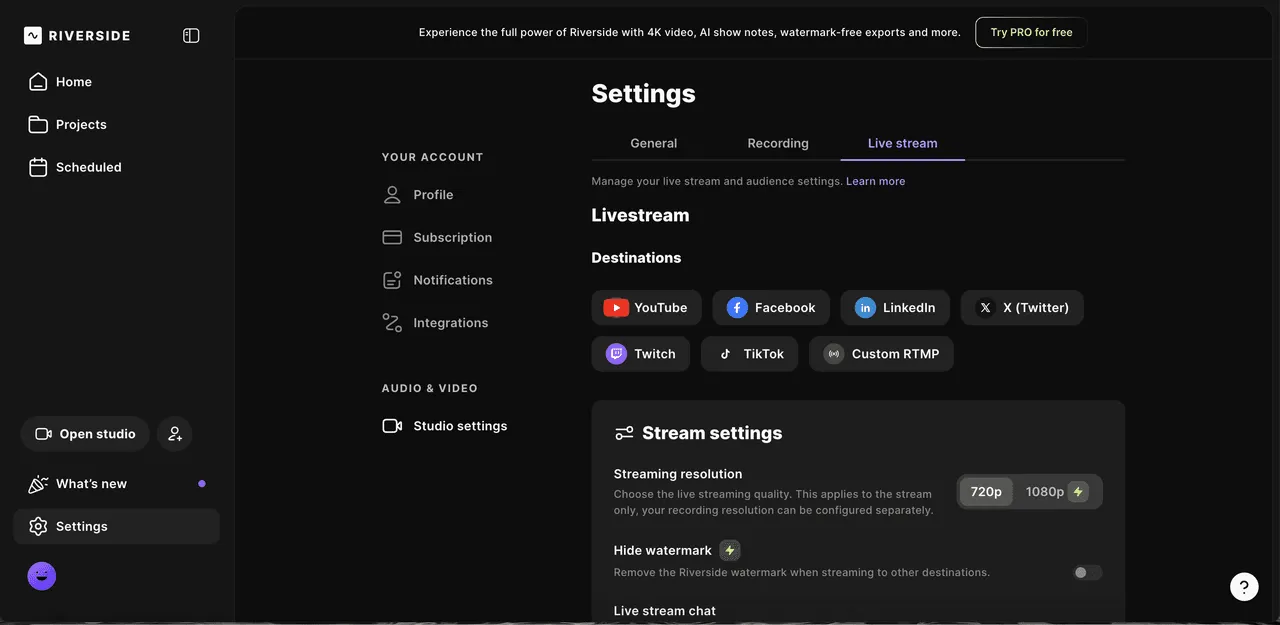
Task: Select 720p streaming resolution
Action: point(986,492)
